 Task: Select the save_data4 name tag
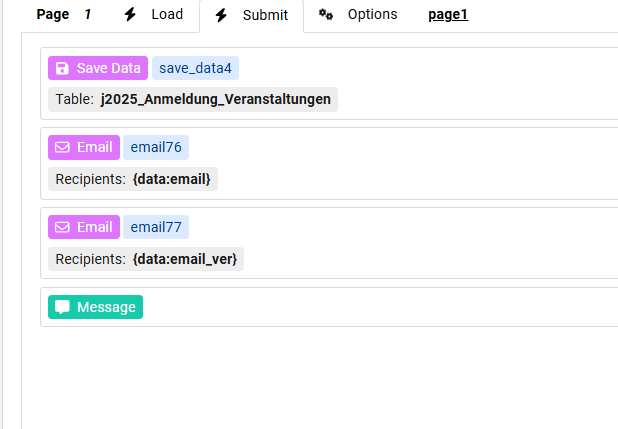[195, 68]
